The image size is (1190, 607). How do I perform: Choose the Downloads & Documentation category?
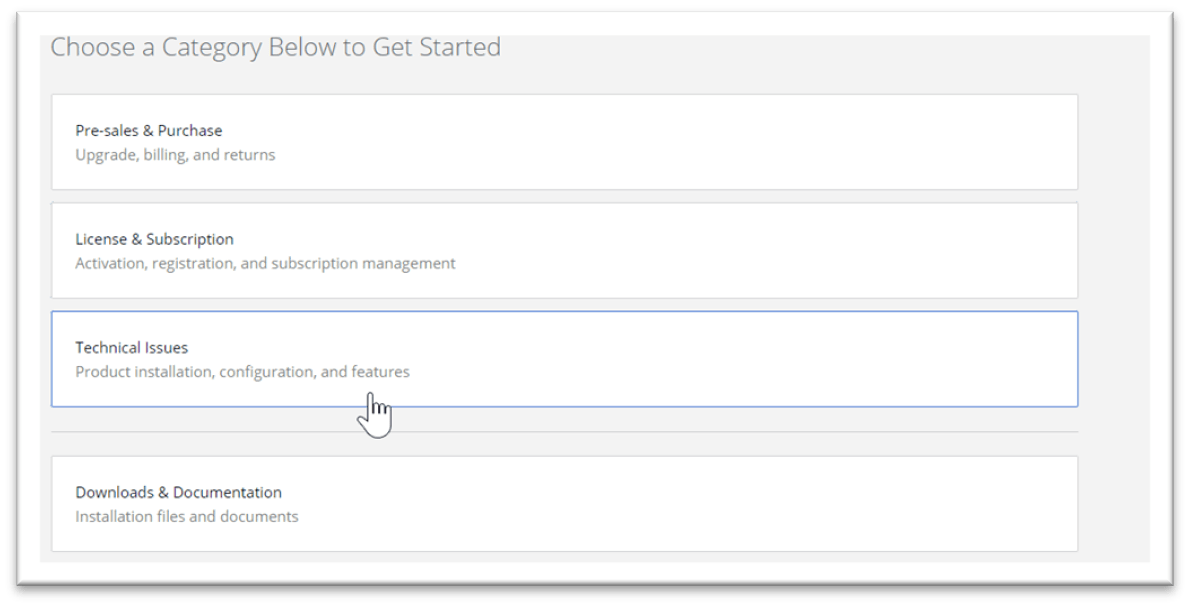(564, 503)
